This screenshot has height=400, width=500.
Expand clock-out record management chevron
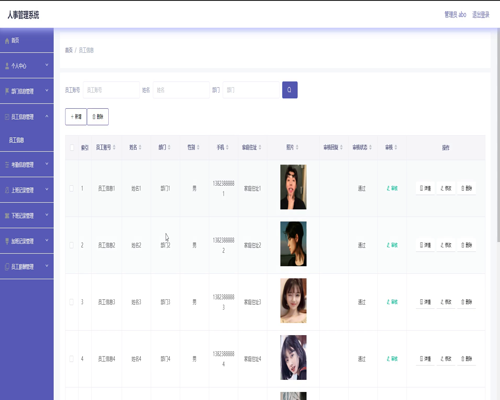click(47, 215)
